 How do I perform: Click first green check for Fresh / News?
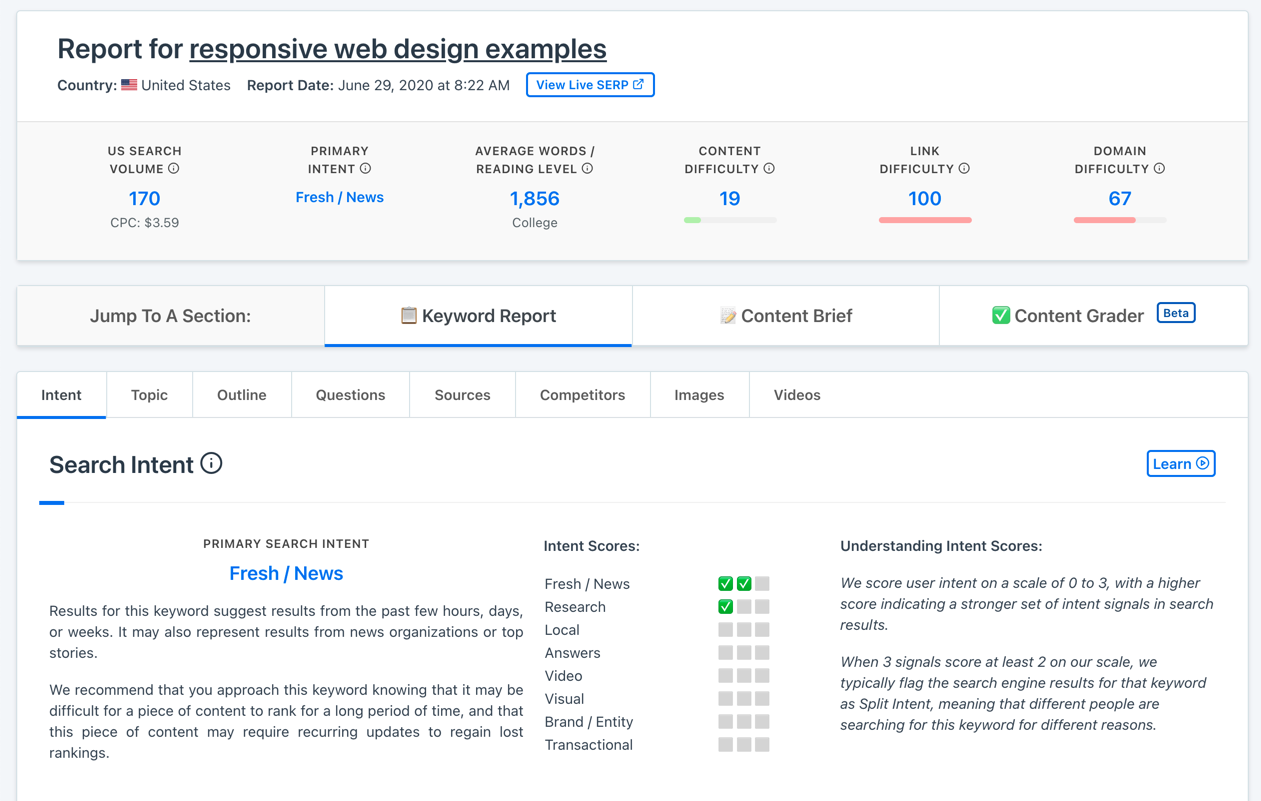(x=726, y=584)
